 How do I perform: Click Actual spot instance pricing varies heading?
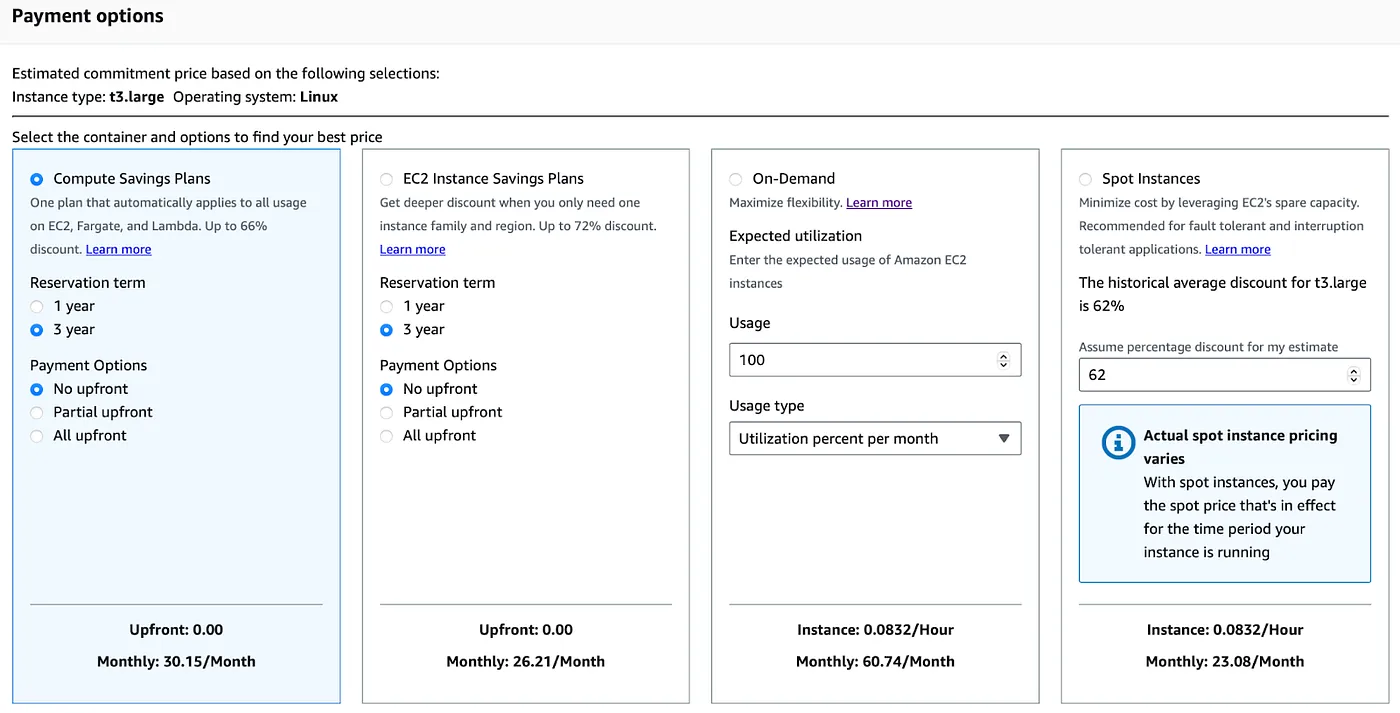(1240, 447)
